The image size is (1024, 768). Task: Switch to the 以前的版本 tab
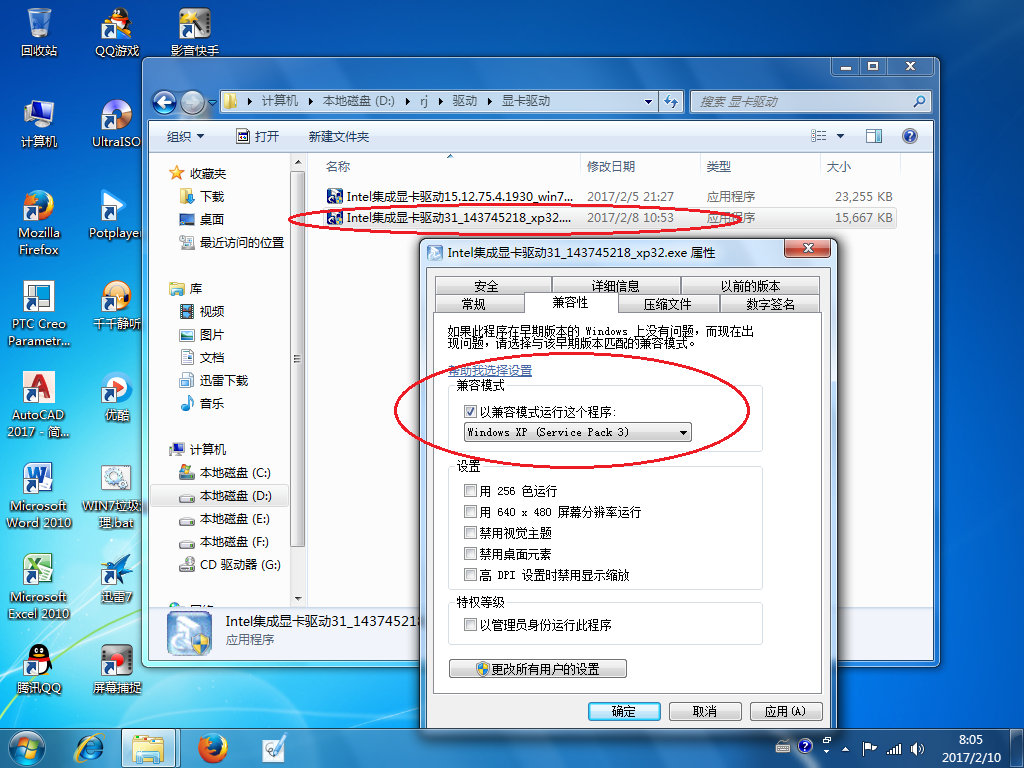750,285
